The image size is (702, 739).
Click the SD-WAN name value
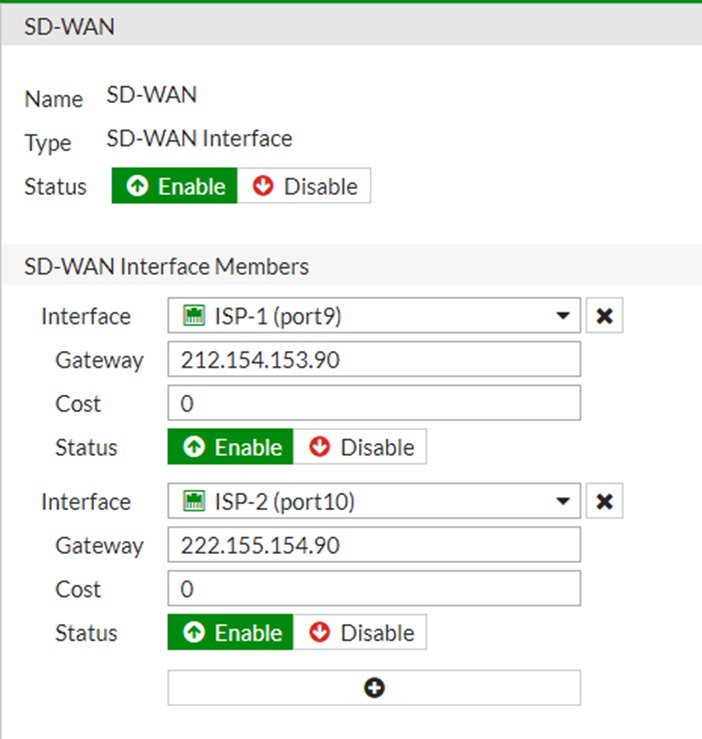pyautogui.click(x=151, y=95)
